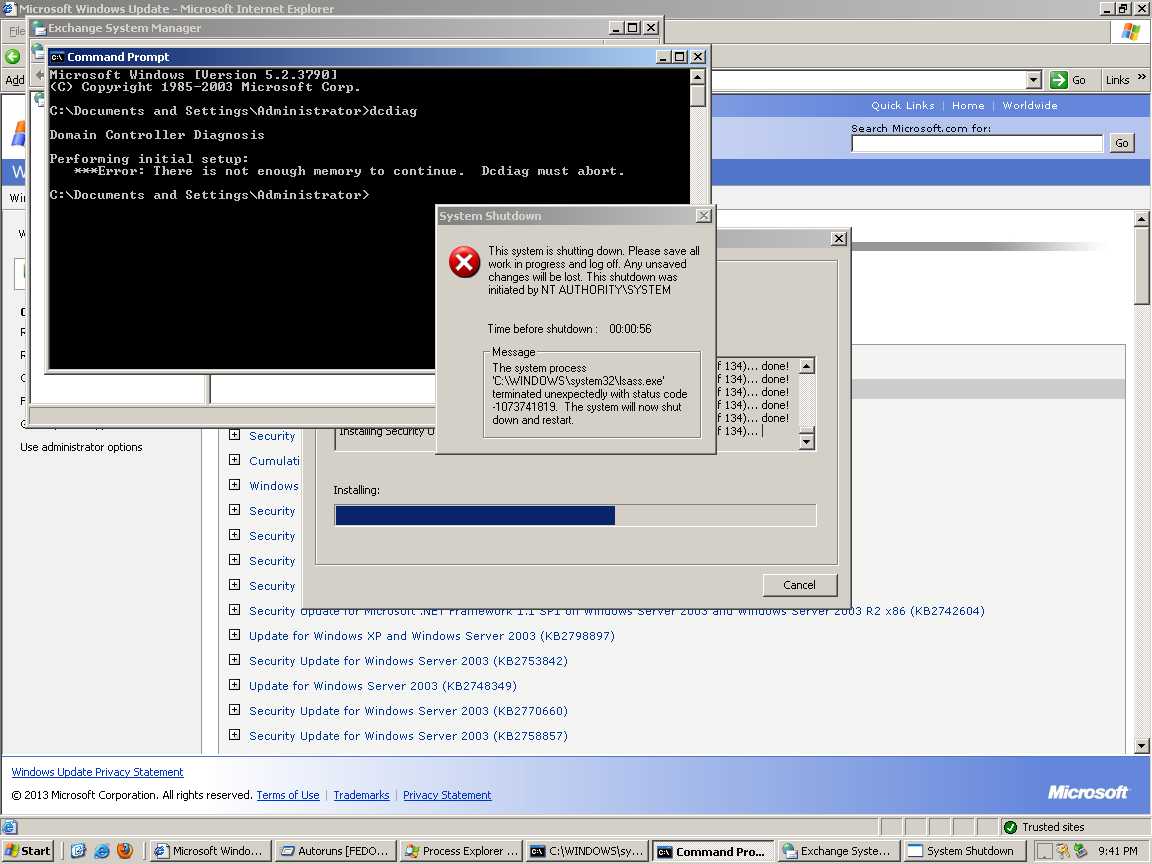Viewport: 1152px width, 864px height.
Task: Expand the KB2798897 update entry
Action: pyautogui.click(x=234, y=635)
